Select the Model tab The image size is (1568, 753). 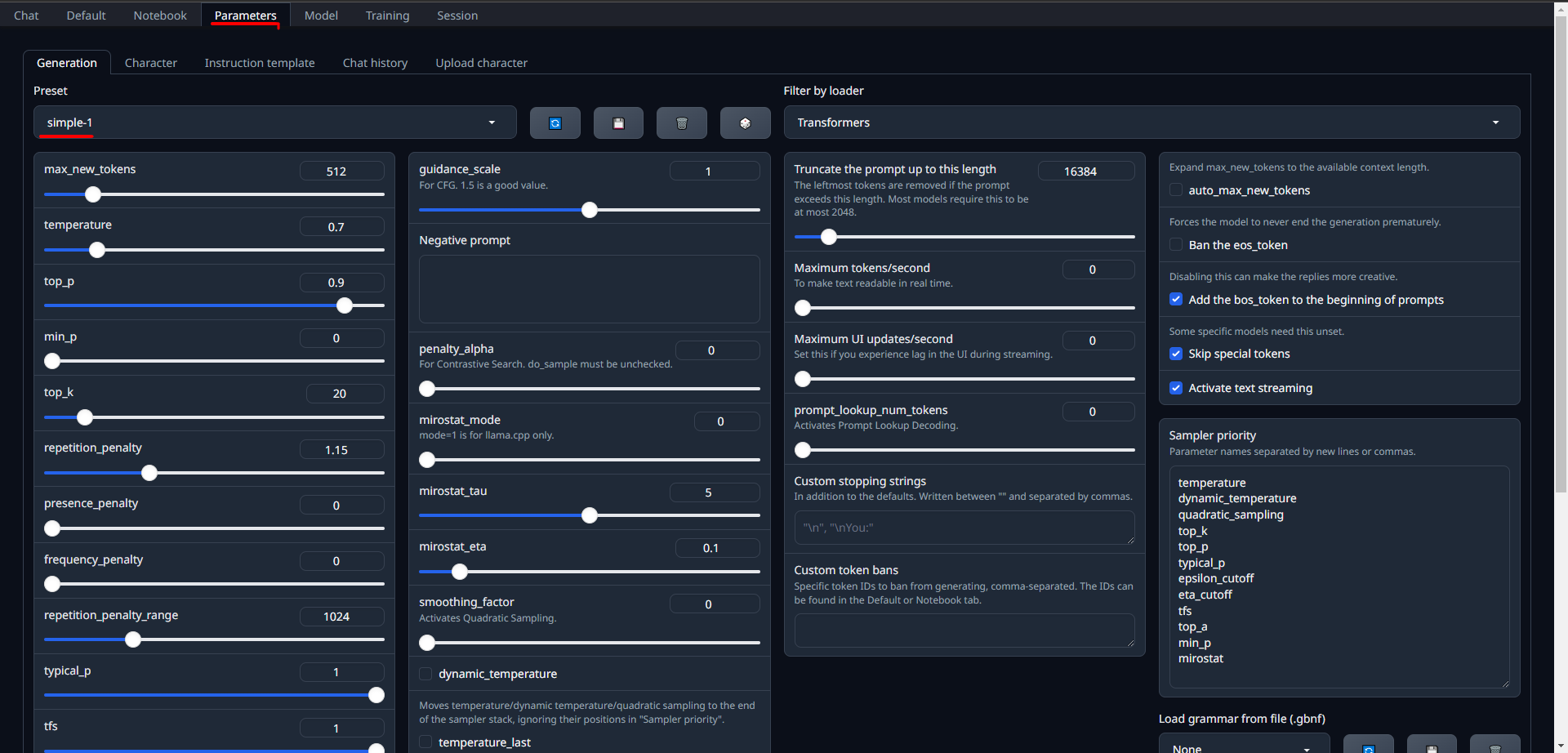pyautogui.click(x=321, y=16)
